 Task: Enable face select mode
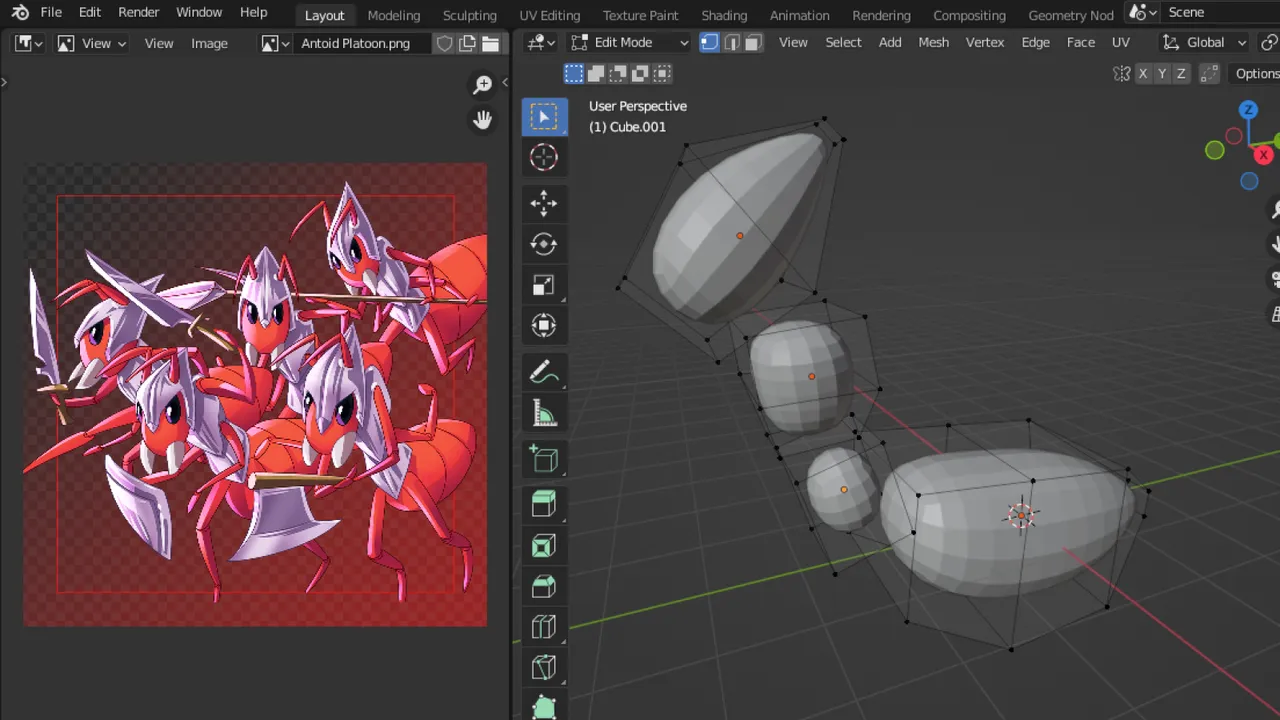[753, 42]
